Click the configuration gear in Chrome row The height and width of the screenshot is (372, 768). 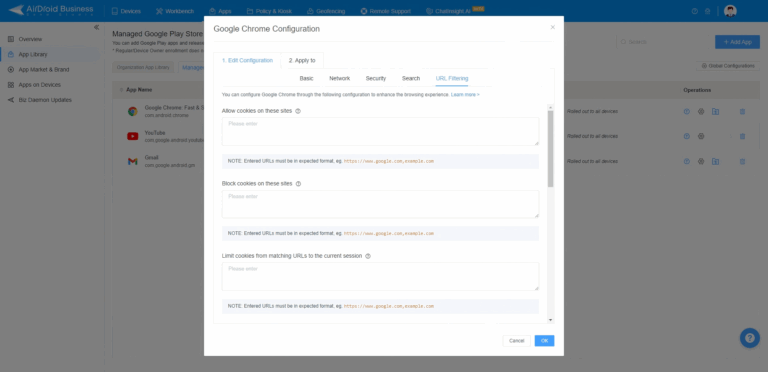[701, 112]
